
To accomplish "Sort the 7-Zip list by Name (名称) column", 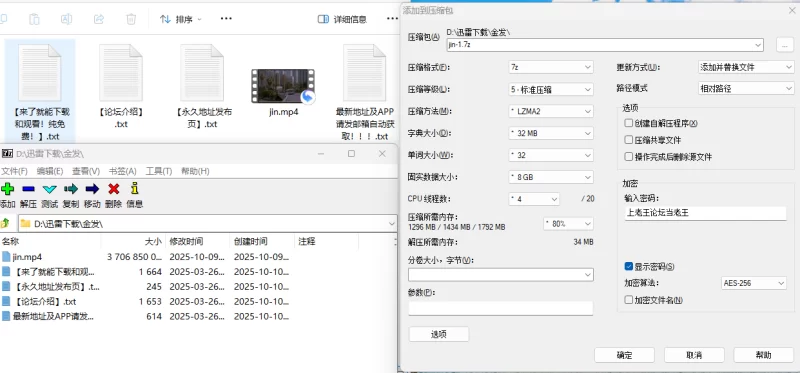I will click(x=50, y=241).
